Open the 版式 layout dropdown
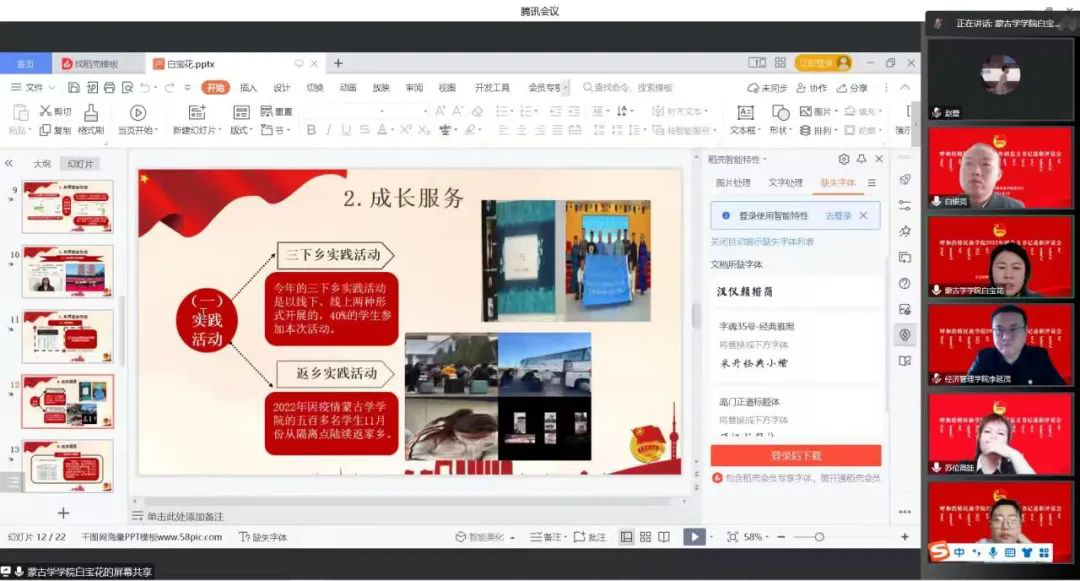Screen dimensions: 1080x581 pos(241,130)
